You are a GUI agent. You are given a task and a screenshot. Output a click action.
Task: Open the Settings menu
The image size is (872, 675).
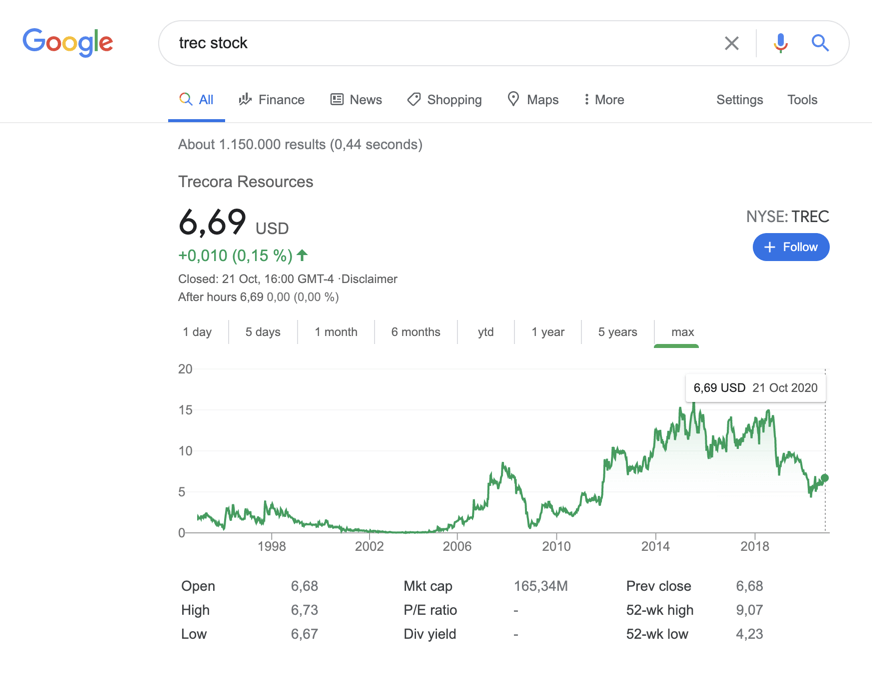click(x=739, y=100)
